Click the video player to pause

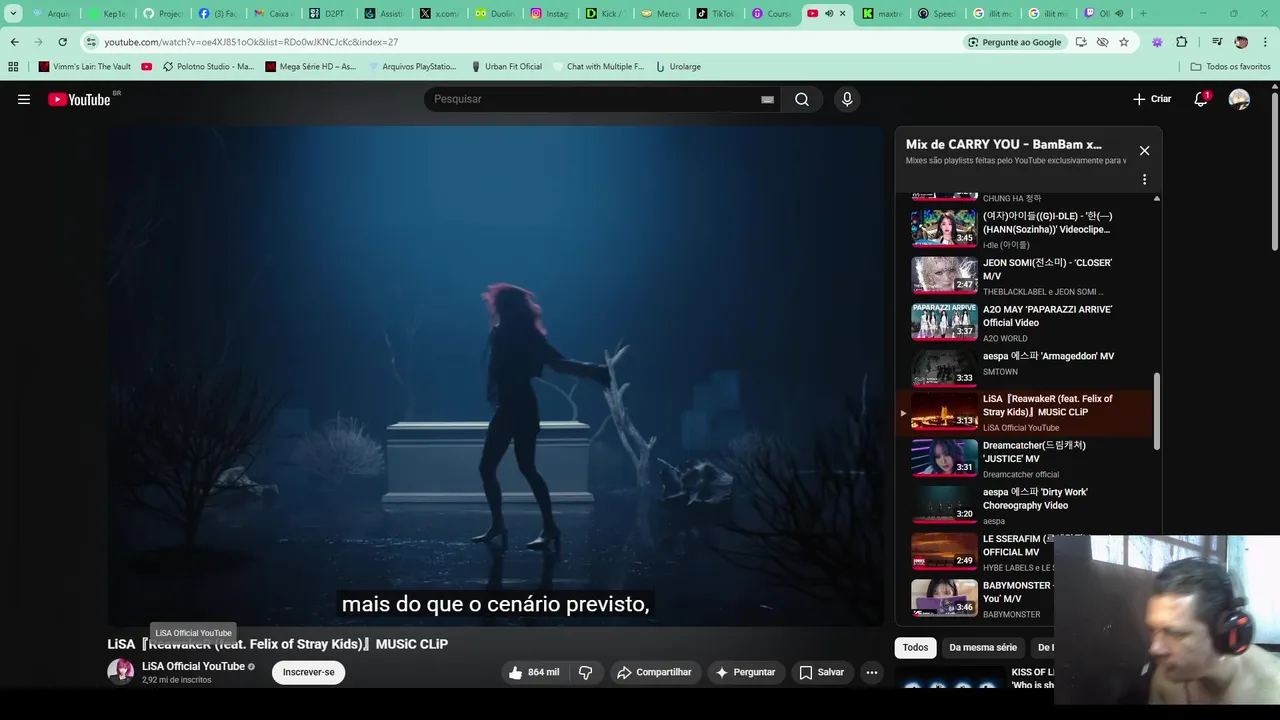496,376
